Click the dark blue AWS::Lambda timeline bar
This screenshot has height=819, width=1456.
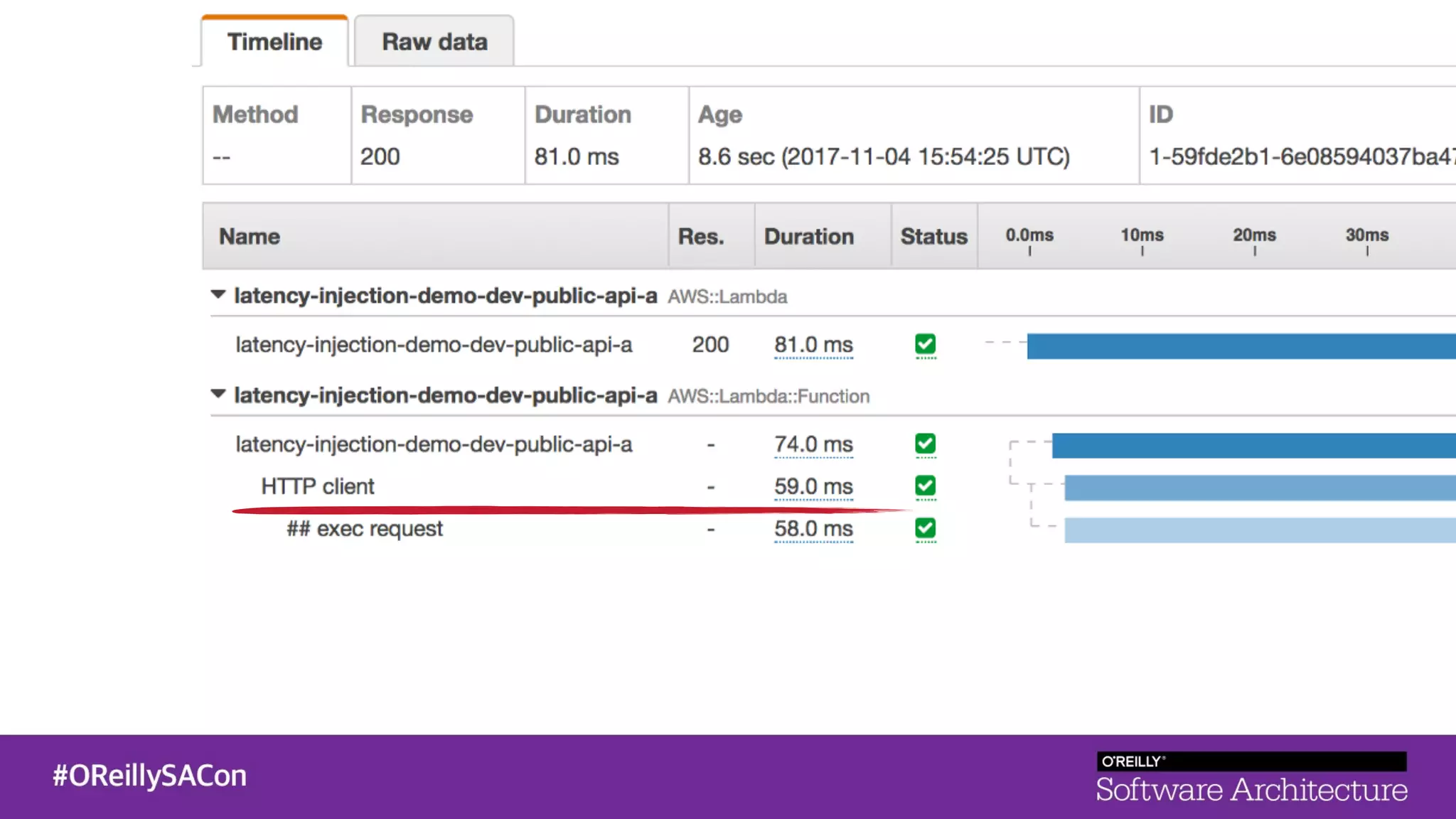(1241, 346)
